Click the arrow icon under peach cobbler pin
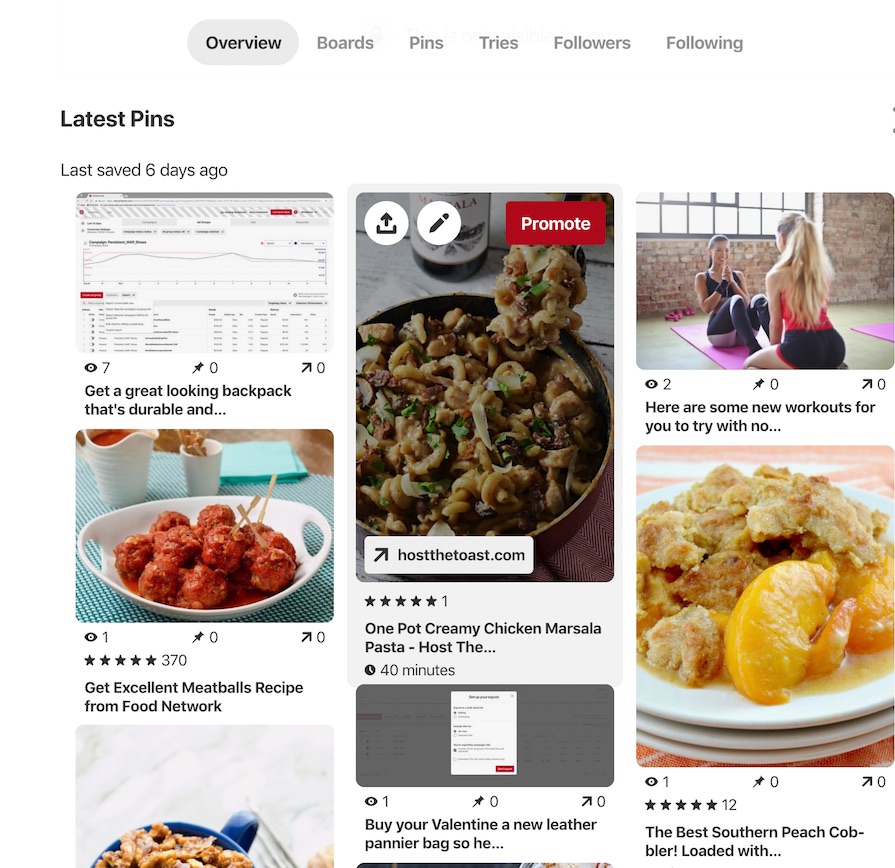Viewport: 895px width, 868px height. [867, 782]
